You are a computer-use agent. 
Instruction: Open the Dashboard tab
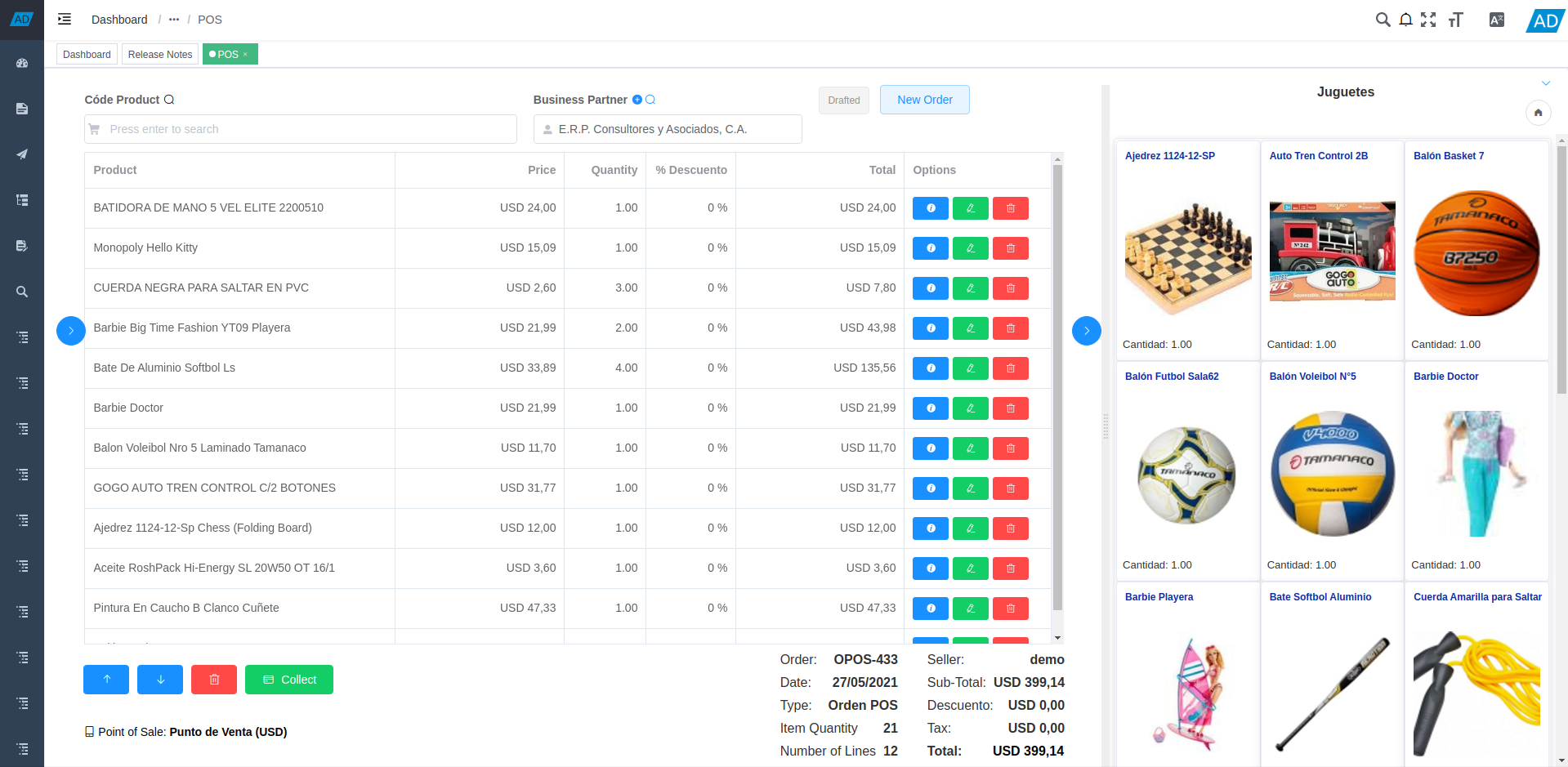(87, 55)
